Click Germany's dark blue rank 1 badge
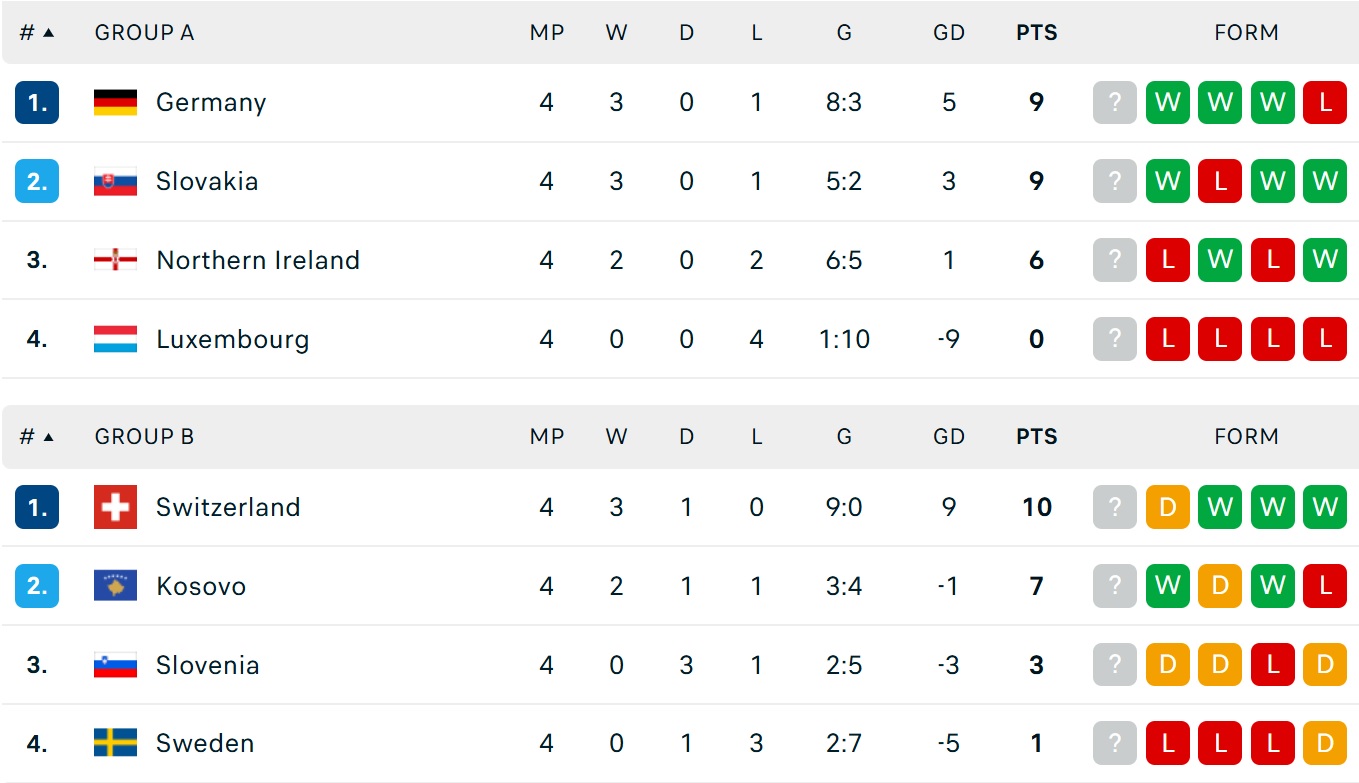 tap(37, 102)
